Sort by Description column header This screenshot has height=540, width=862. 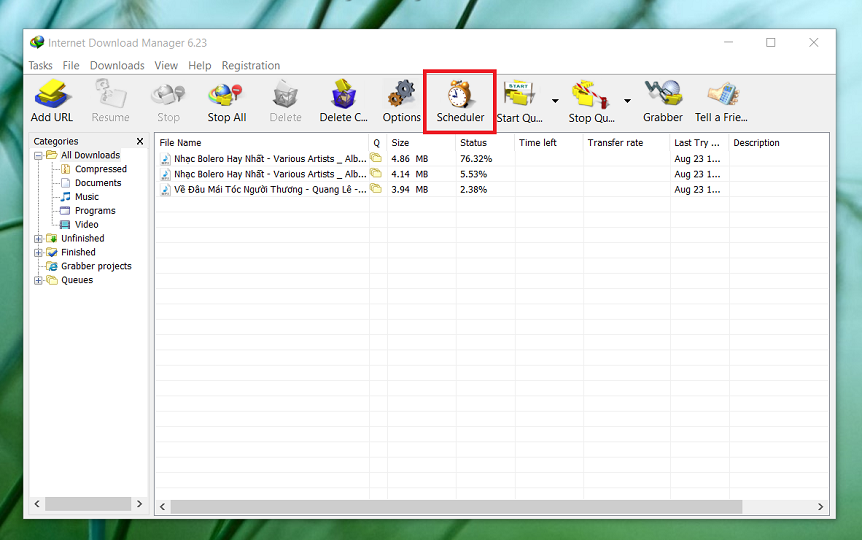(x=778, y=142)
